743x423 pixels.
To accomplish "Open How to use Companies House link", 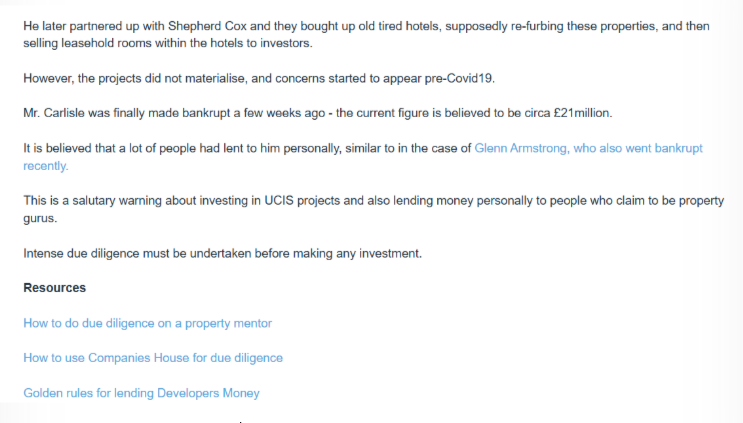I will [153, 358].
